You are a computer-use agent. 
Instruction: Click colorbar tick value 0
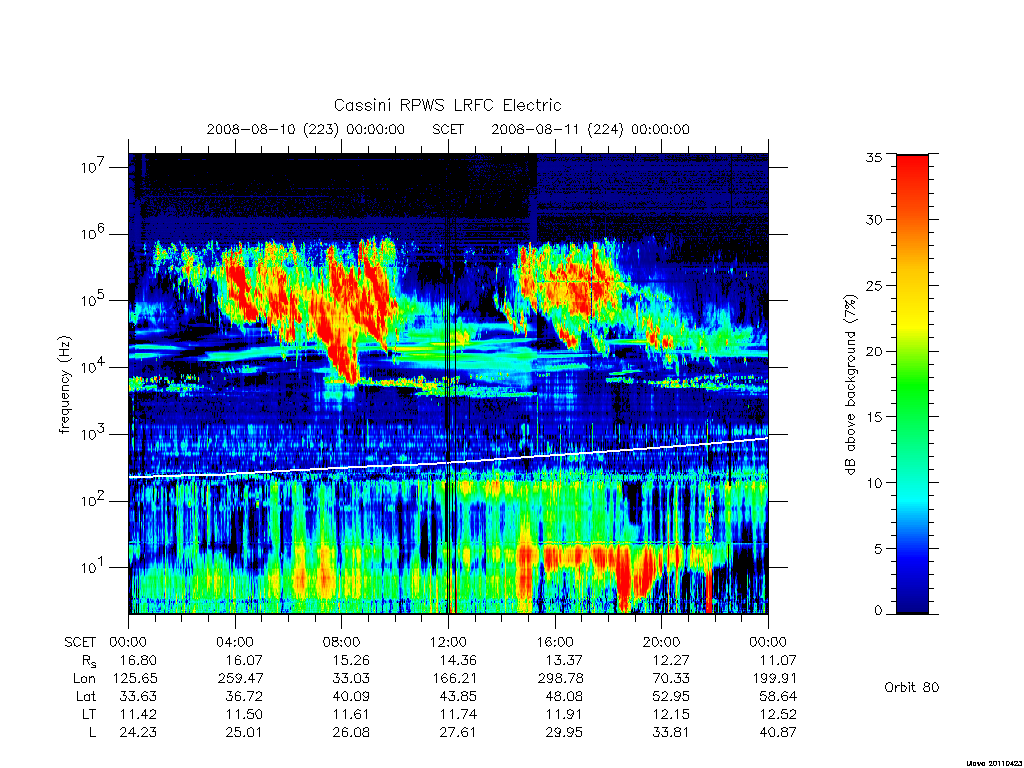pos(878,611)
